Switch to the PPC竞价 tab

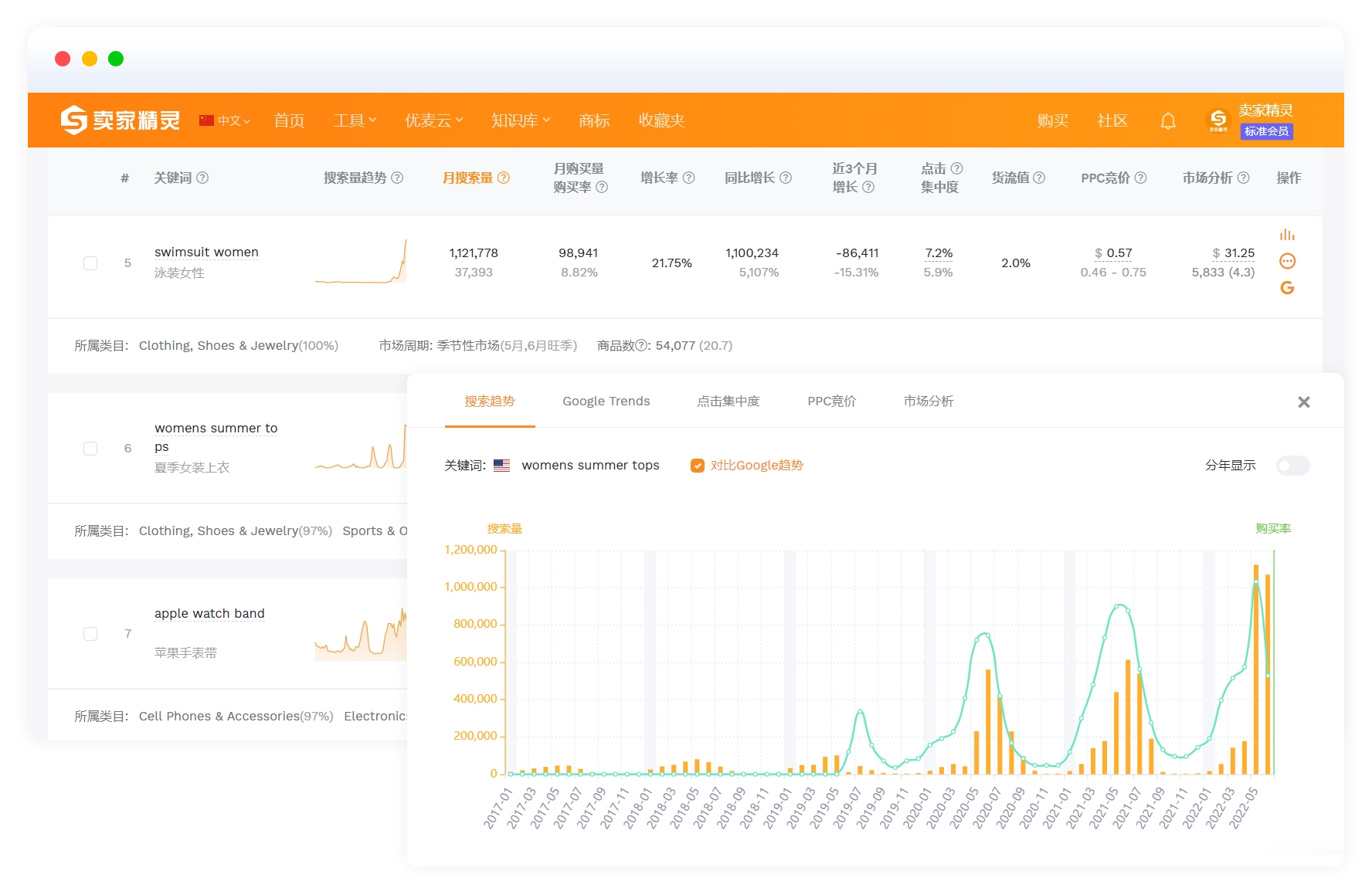click(x=832, y=402)
